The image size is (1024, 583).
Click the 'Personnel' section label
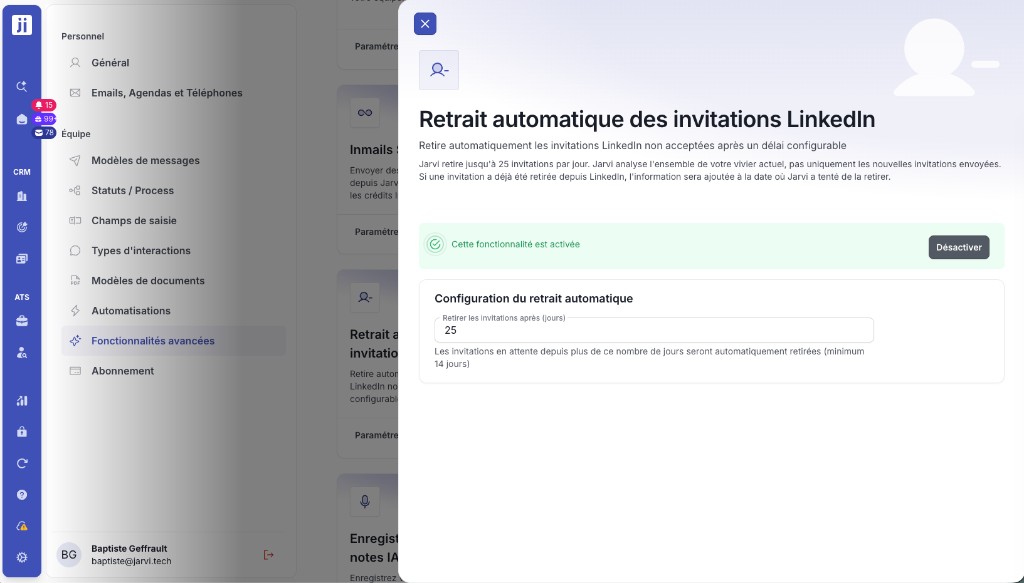click(82, 37)
